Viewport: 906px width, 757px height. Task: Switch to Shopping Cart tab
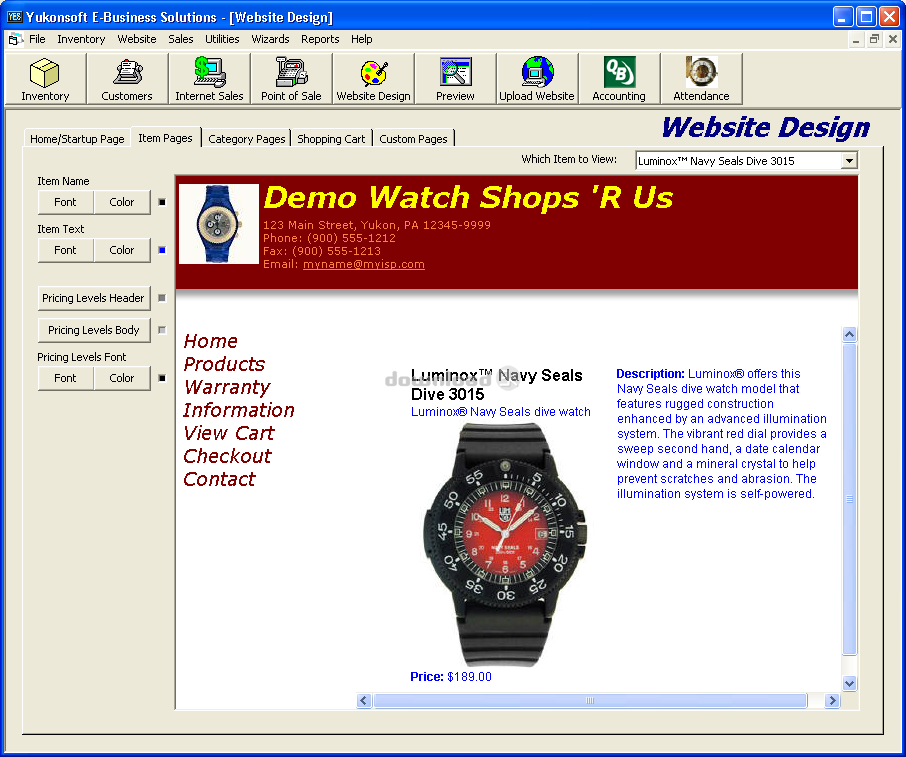(x=331, y=139)
